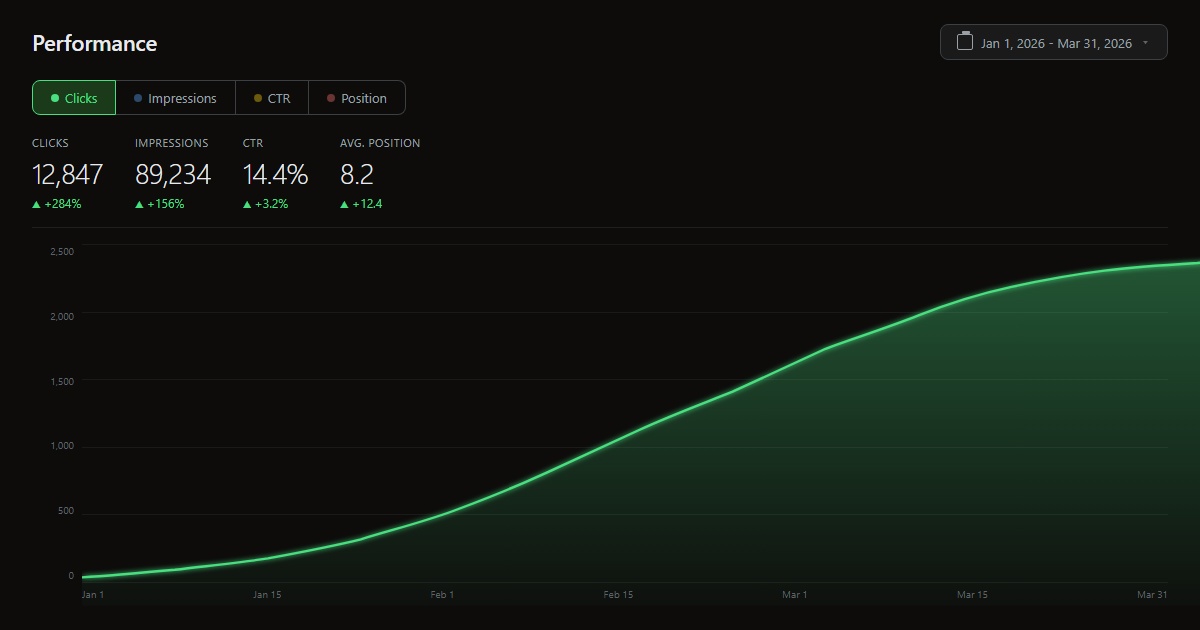Click the Mar 31 x-axis label
The height and width of the screenshot is (630, 1200).
coord(1152,594)
